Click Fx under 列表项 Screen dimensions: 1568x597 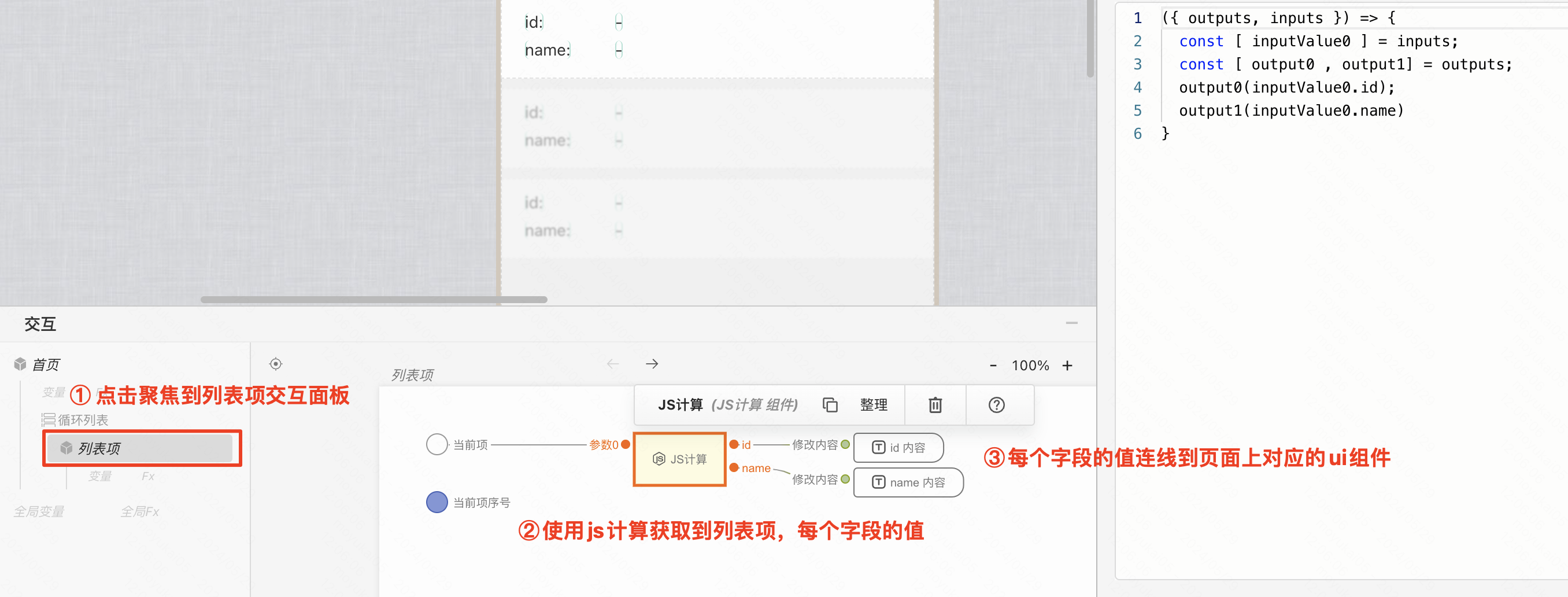tap(148, 476)
